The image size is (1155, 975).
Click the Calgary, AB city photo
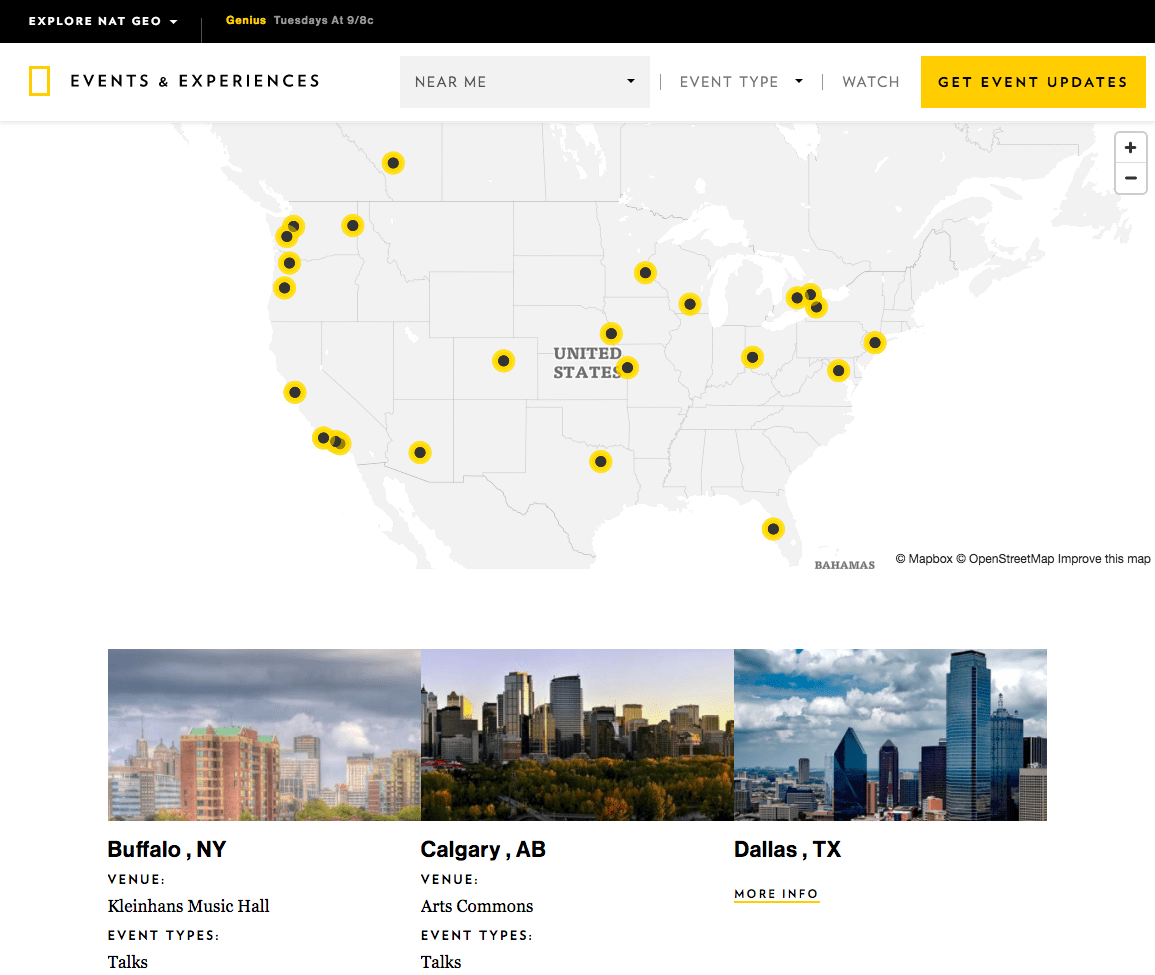577,735
